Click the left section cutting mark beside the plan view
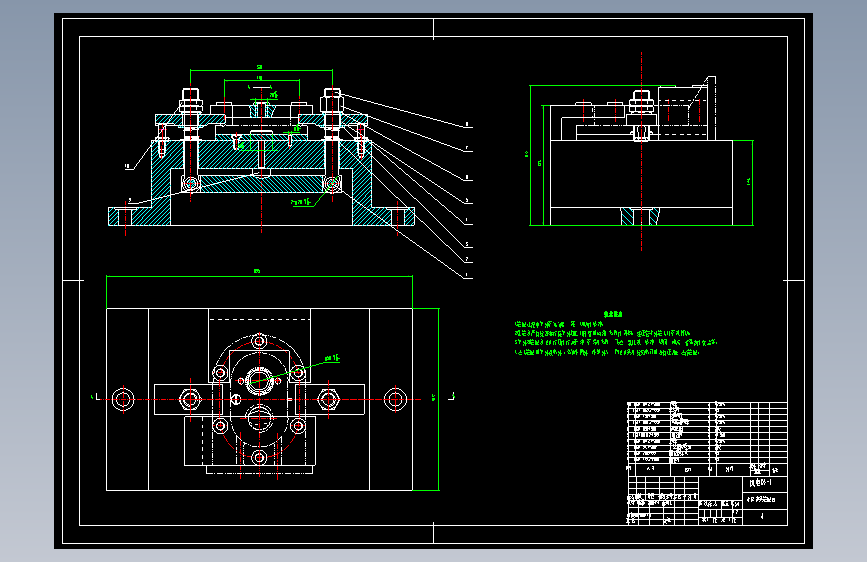The width and height of the screenshot is (867, 562). point(95,397)
